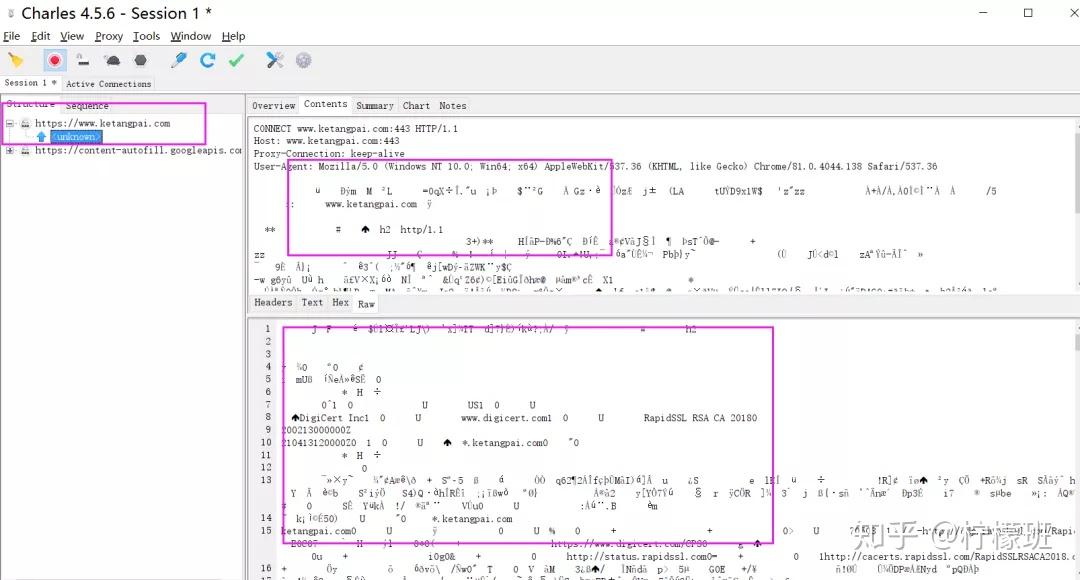Click the CONNECT www.ketangpai.com:443 line

(x=355, y=129)
